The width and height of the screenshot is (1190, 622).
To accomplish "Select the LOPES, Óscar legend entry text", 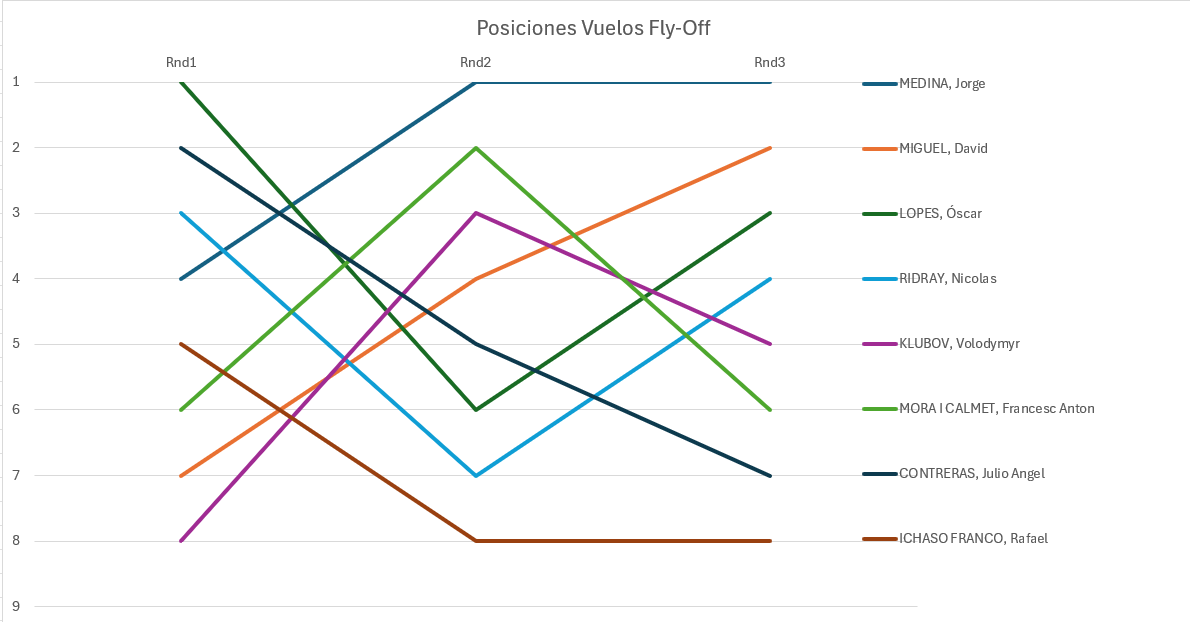I will [940, 213].
